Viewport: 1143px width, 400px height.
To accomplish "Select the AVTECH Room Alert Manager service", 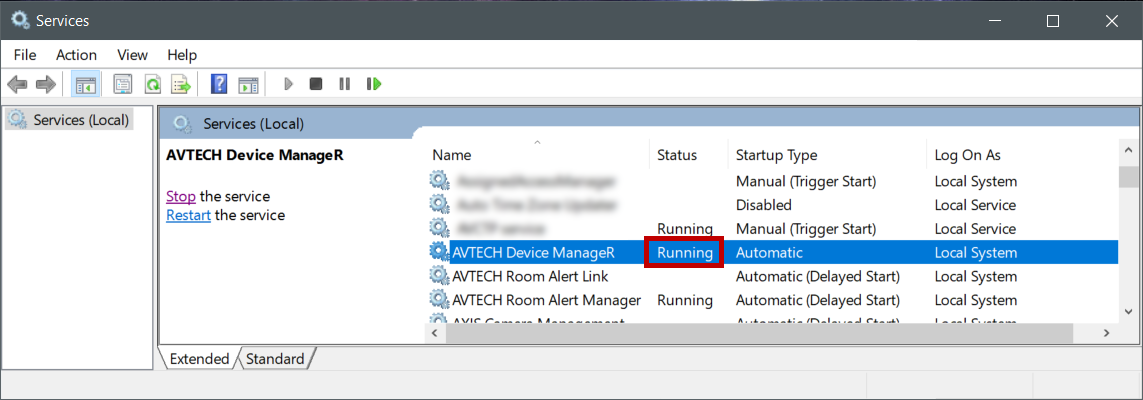I will [x=546, y=300].
